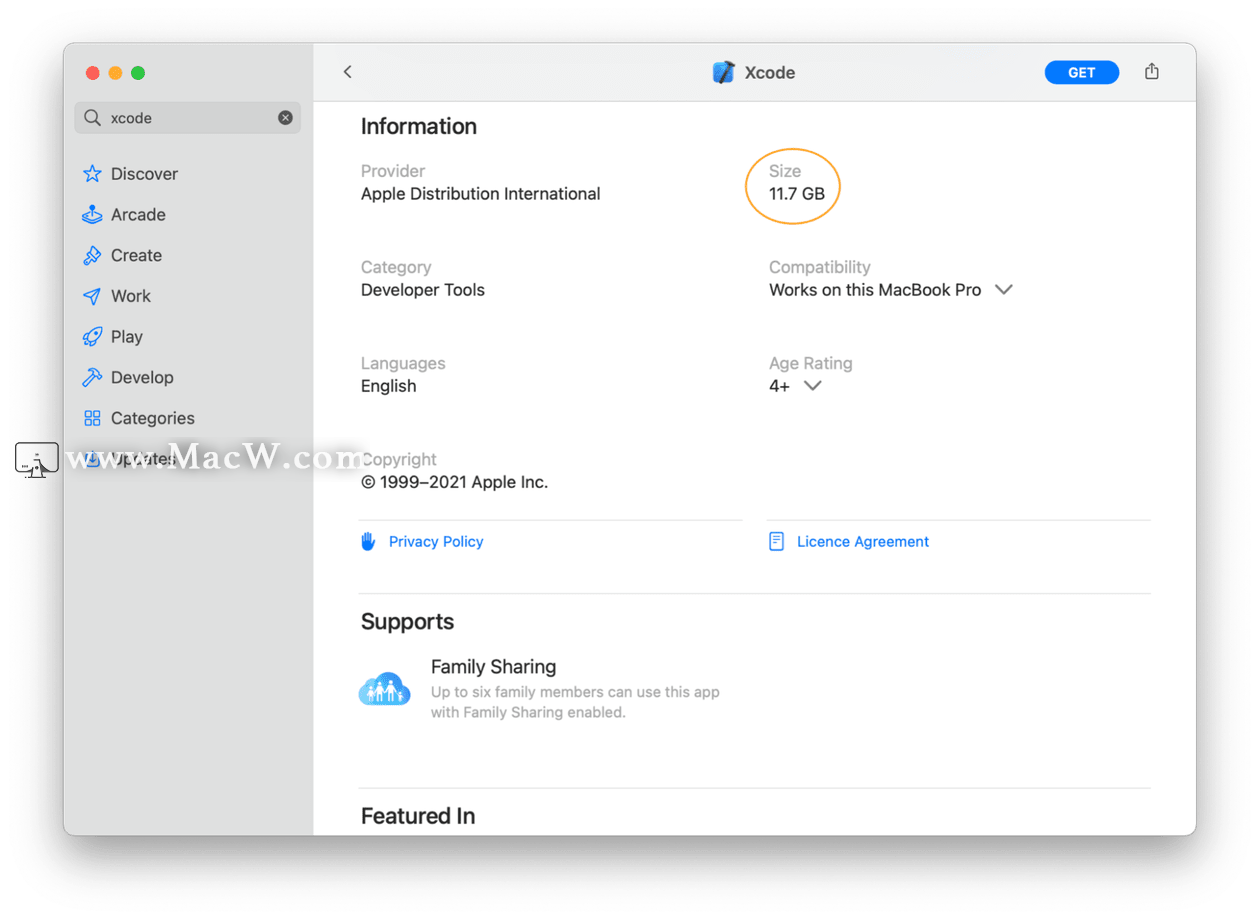Clear the xcode search text

pyautogui.click(x=285, y=118)
